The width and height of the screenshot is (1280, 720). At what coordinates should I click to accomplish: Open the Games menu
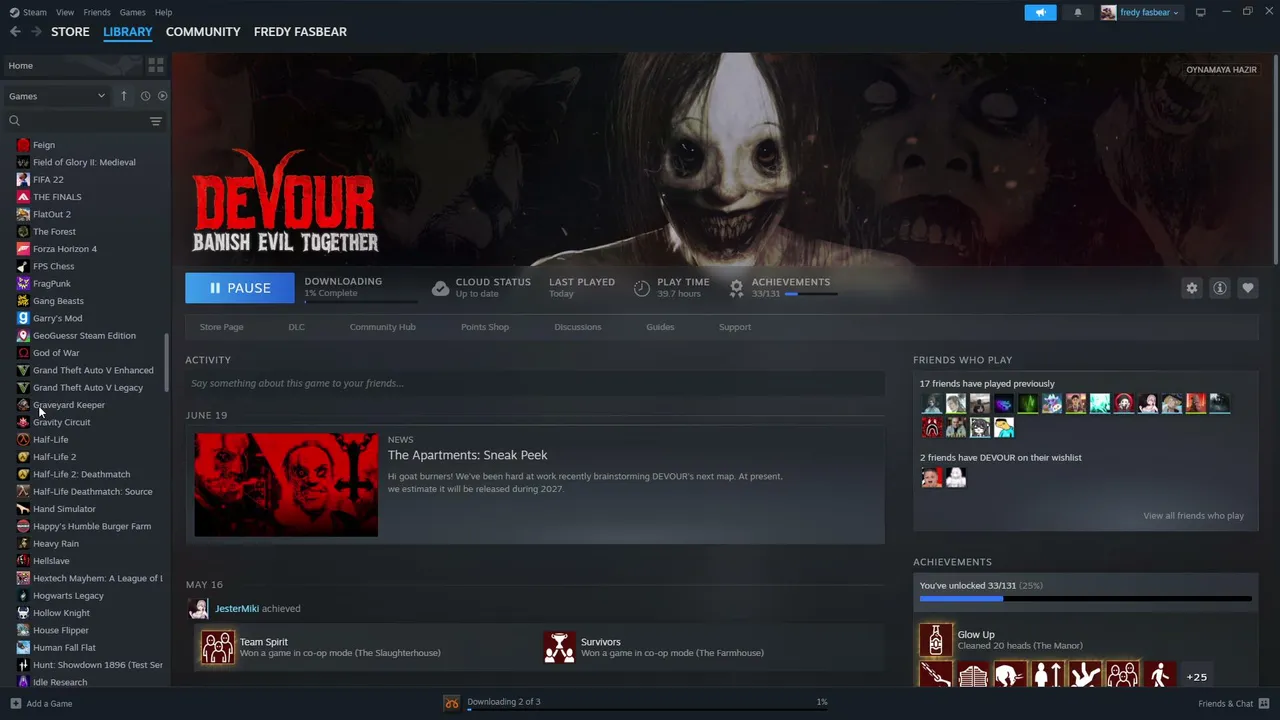point(132,12)
